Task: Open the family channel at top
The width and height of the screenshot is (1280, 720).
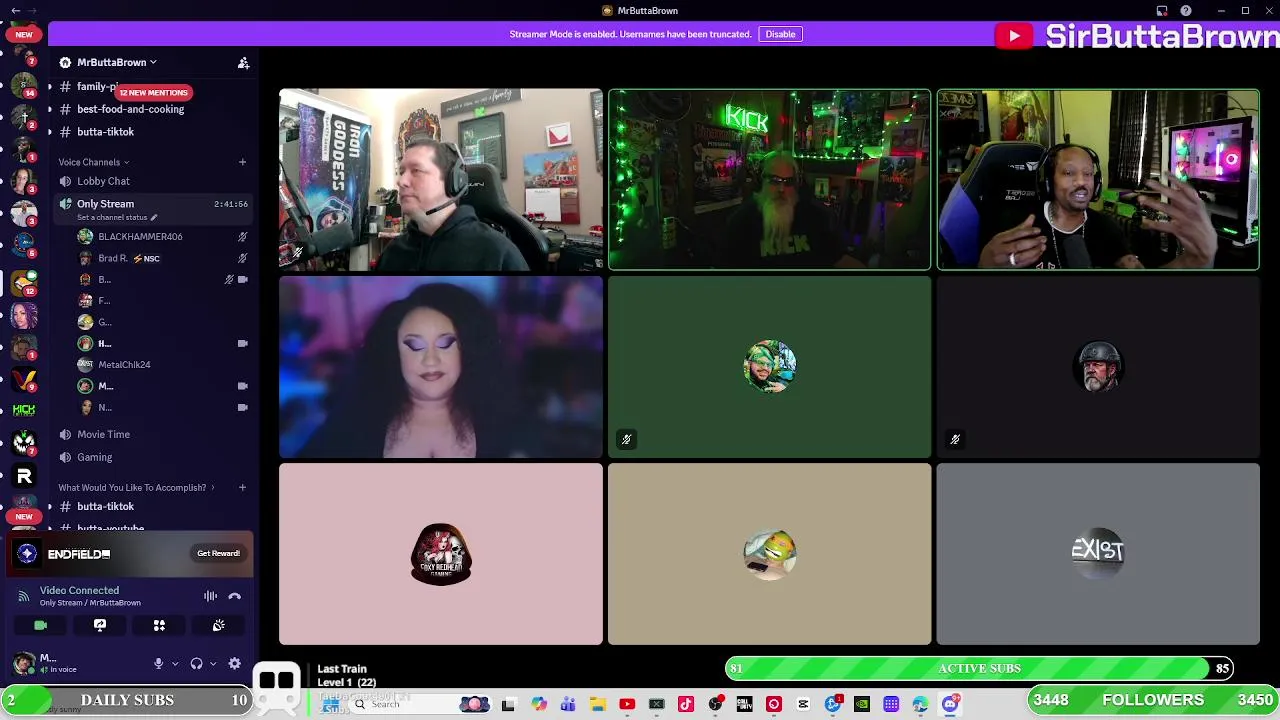Action: [x=97, y=87]
